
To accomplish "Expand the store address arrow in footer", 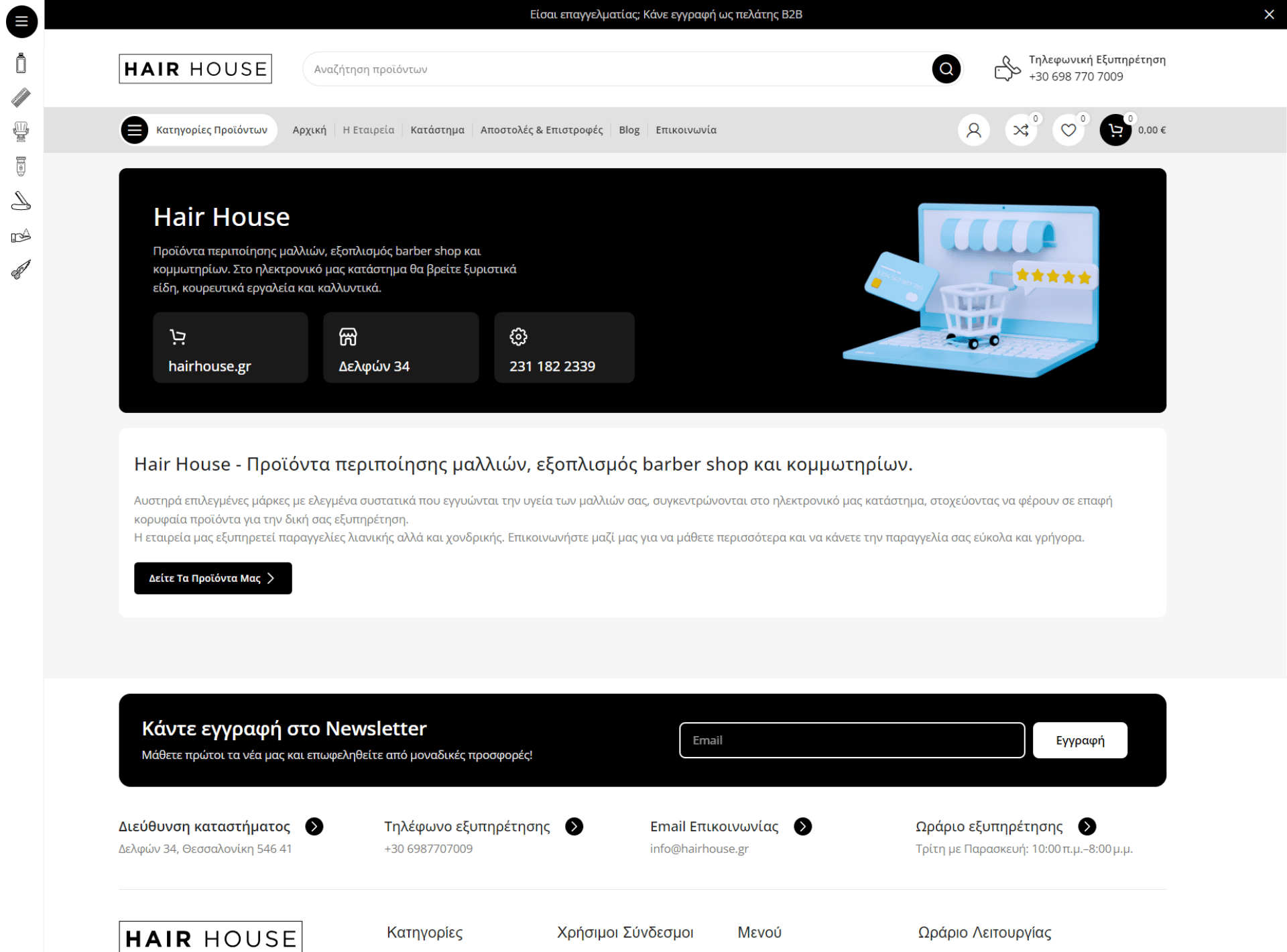I will click(314, 826).
